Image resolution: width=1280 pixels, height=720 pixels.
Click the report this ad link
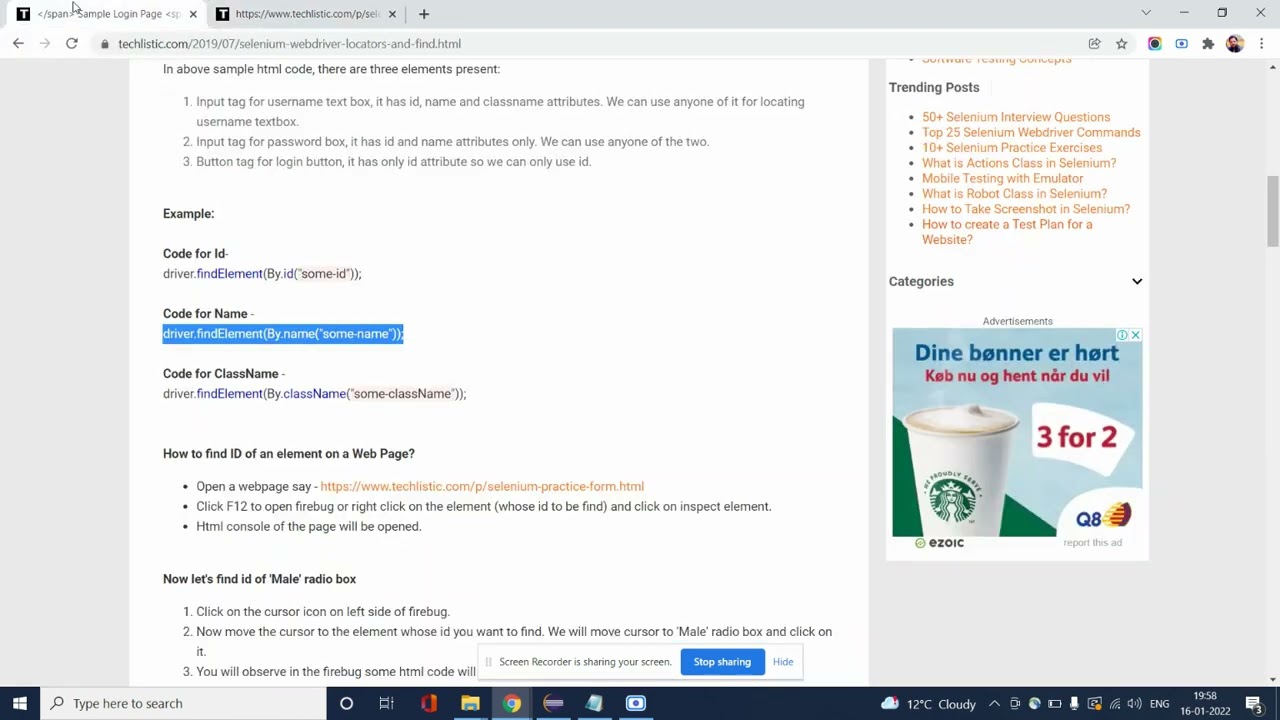point(1092,543)
